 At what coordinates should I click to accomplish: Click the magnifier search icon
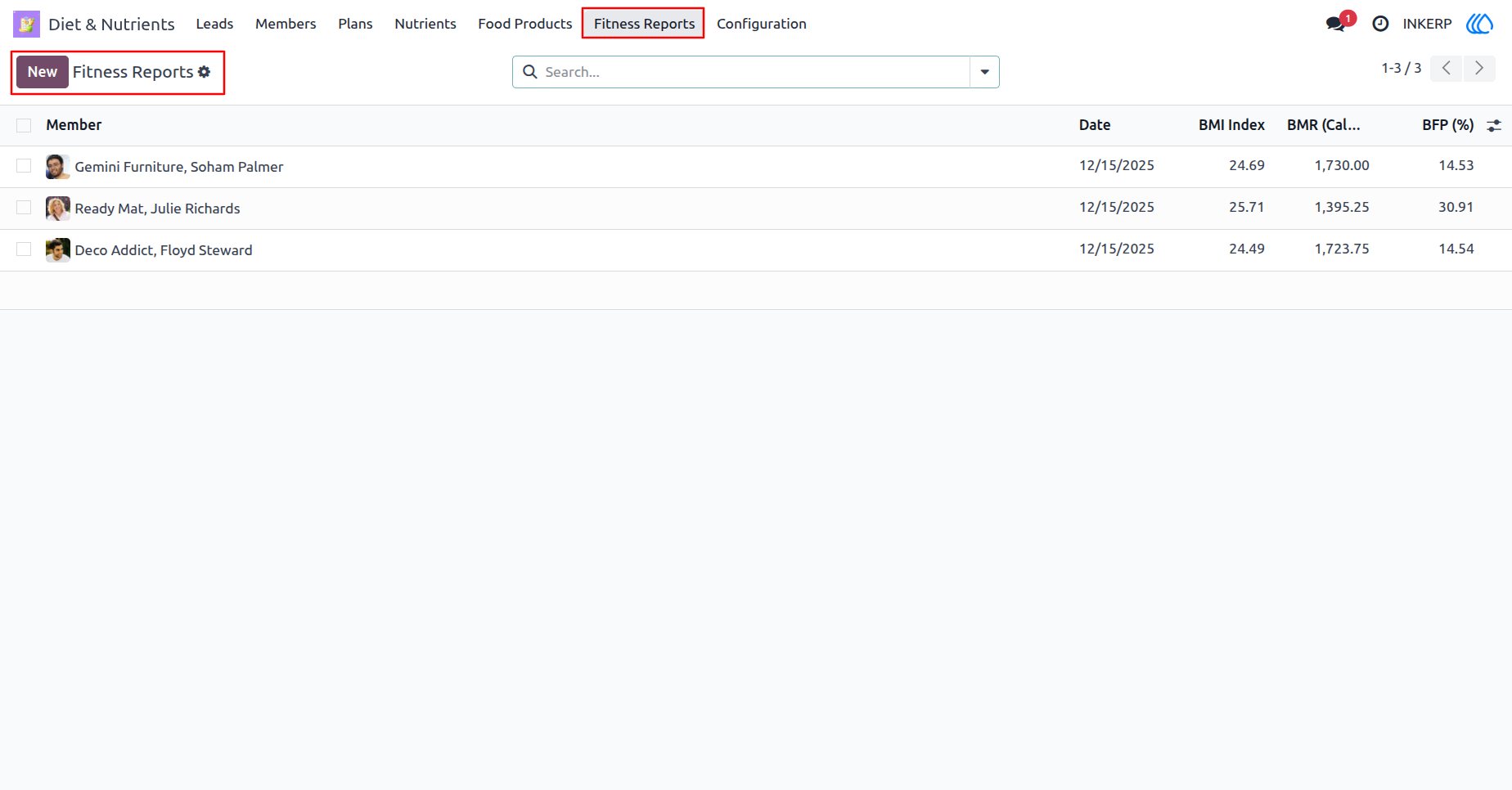coord(530,72)
